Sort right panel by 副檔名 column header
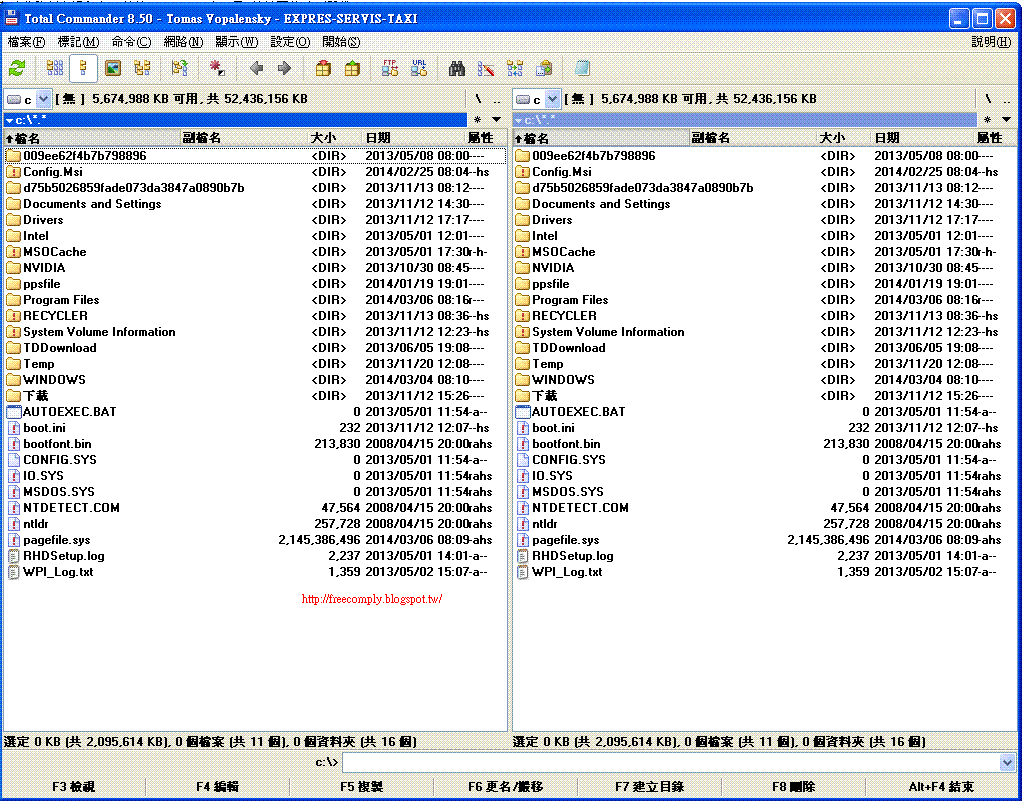The width and height of the screenshot is (1022, 801). (753, 138)
